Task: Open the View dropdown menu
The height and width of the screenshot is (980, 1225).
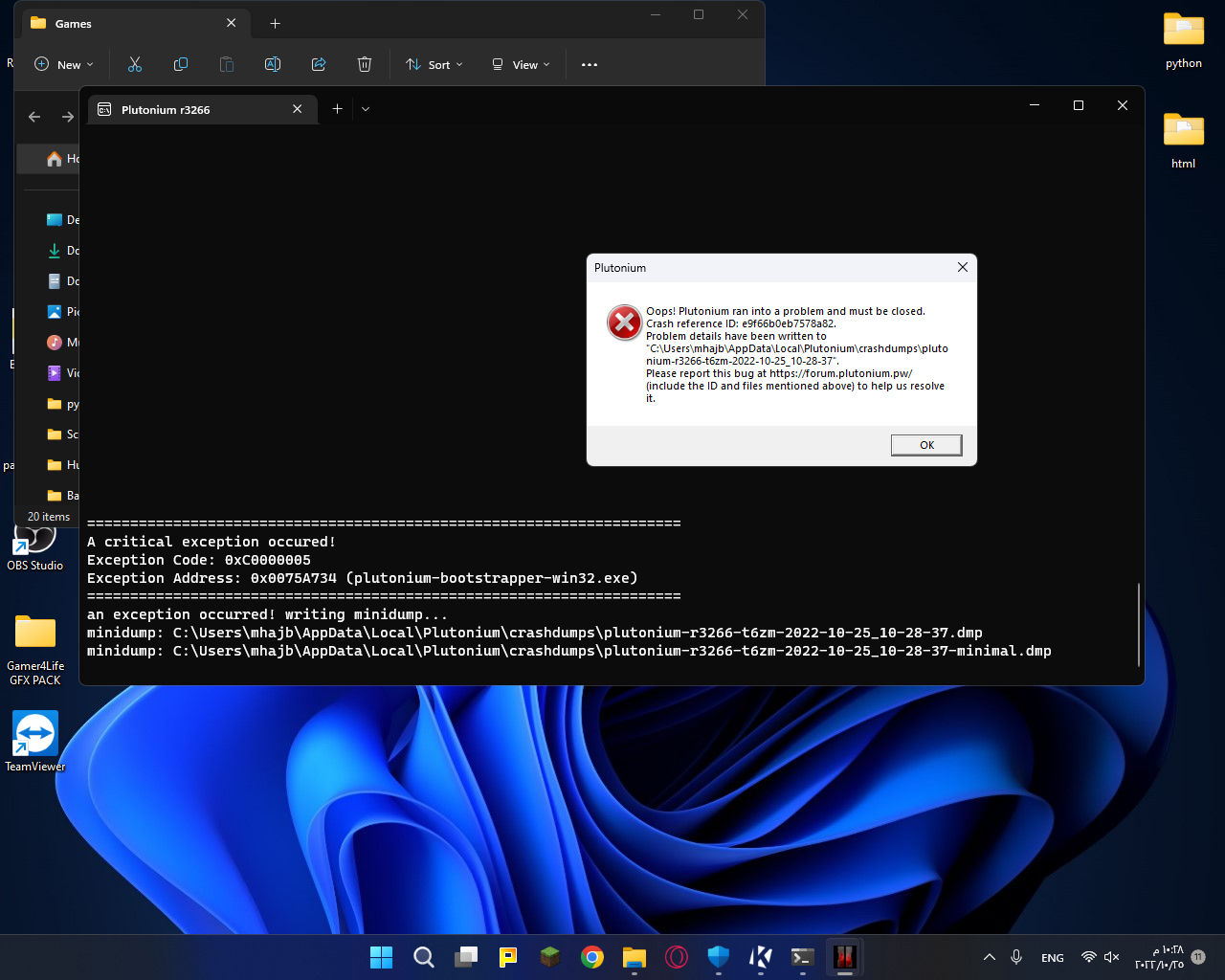Action: pos(521,64)
